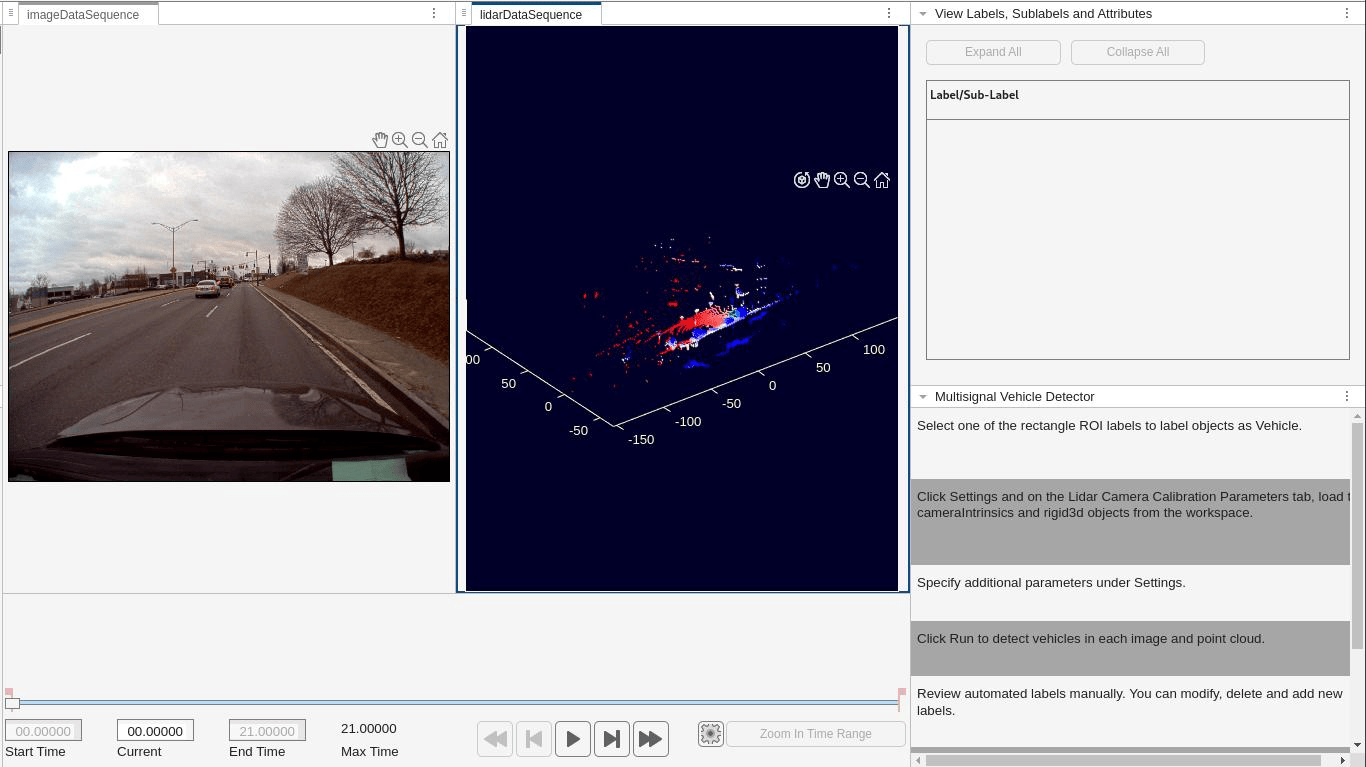The image size is (1366, 767).
Task: Switch to imageDataSequence tab
Action: point(83,15)
